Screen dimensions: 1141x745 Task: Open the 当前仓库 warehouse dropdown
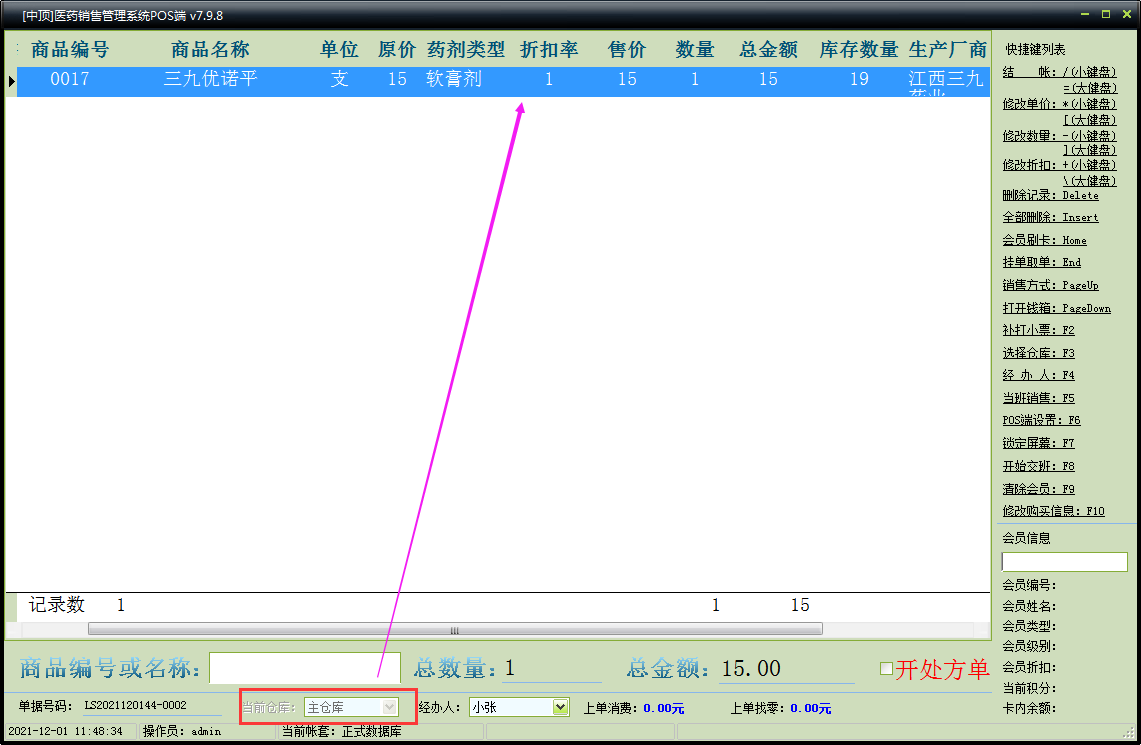[x=389, y=707]
